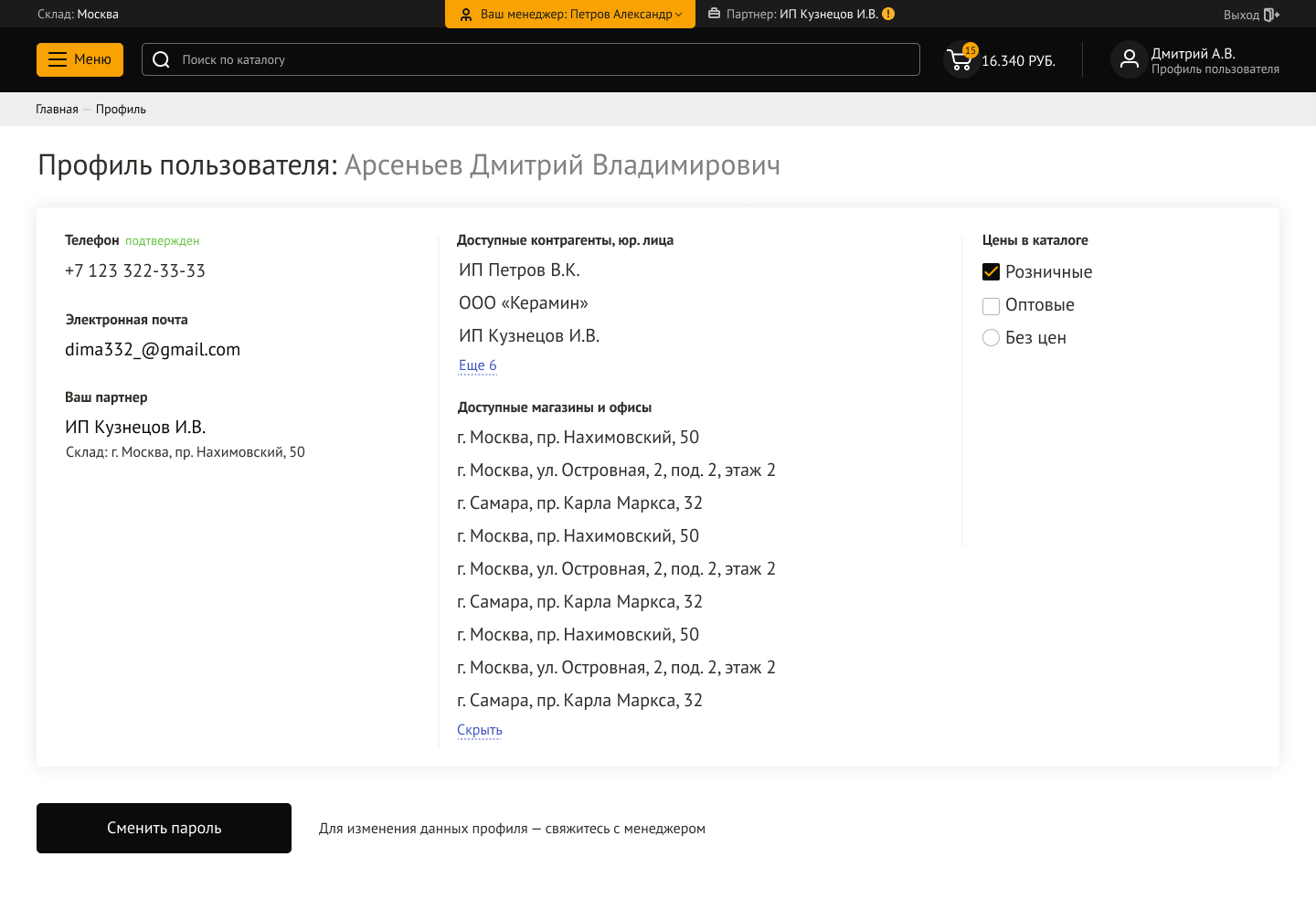Click the Дмитрий А.В. name in the header
Image resolution: width=1316 pixels, height=899 pixels.
[x=1194, y=54]
